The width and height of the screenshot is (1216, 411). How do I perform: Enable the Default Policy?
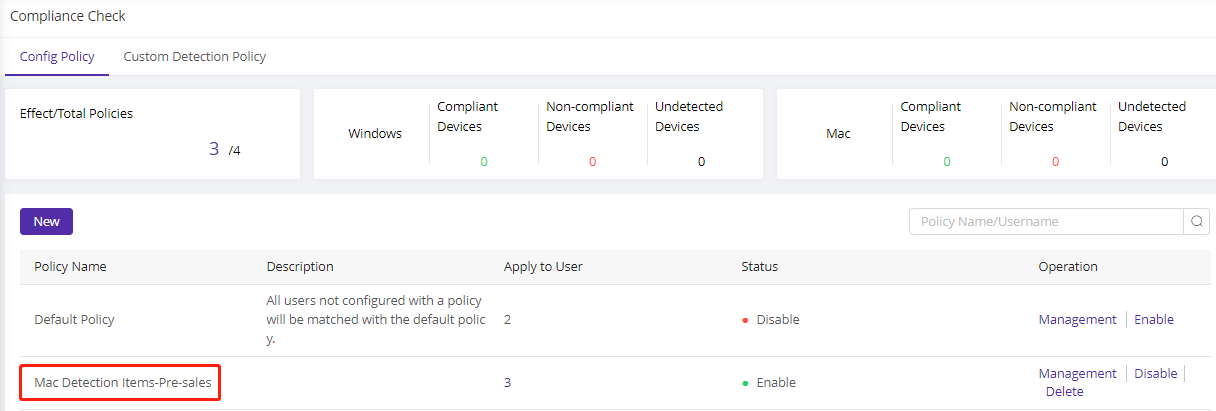click(x=1154, y=320)
